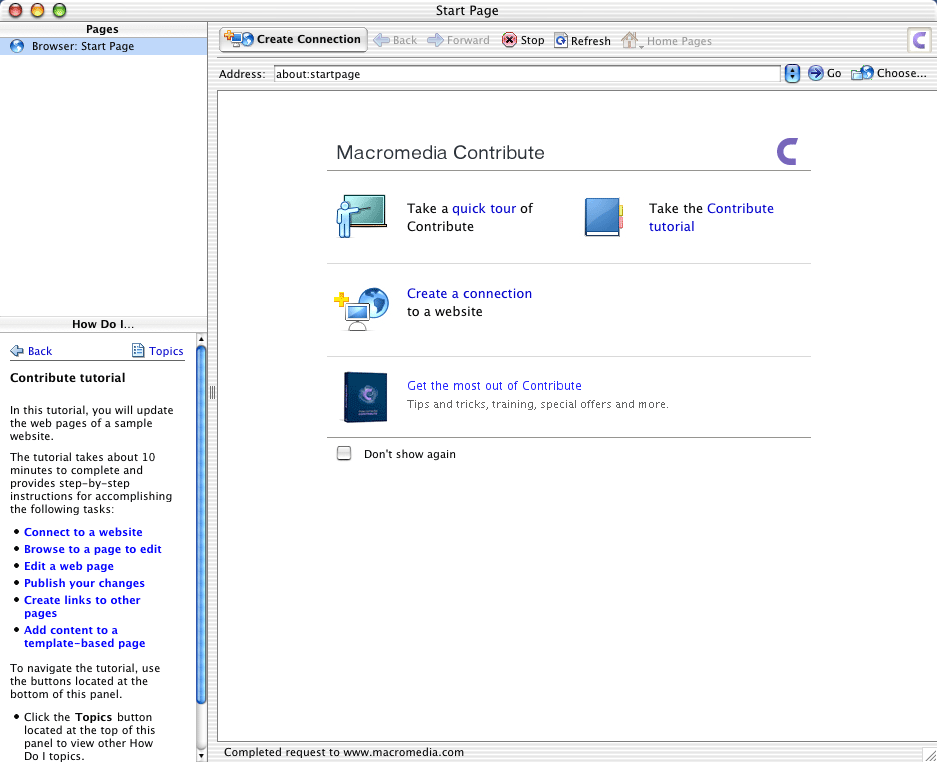
Task: Click Back in the How Do I panel
Action: click(32, 351)
